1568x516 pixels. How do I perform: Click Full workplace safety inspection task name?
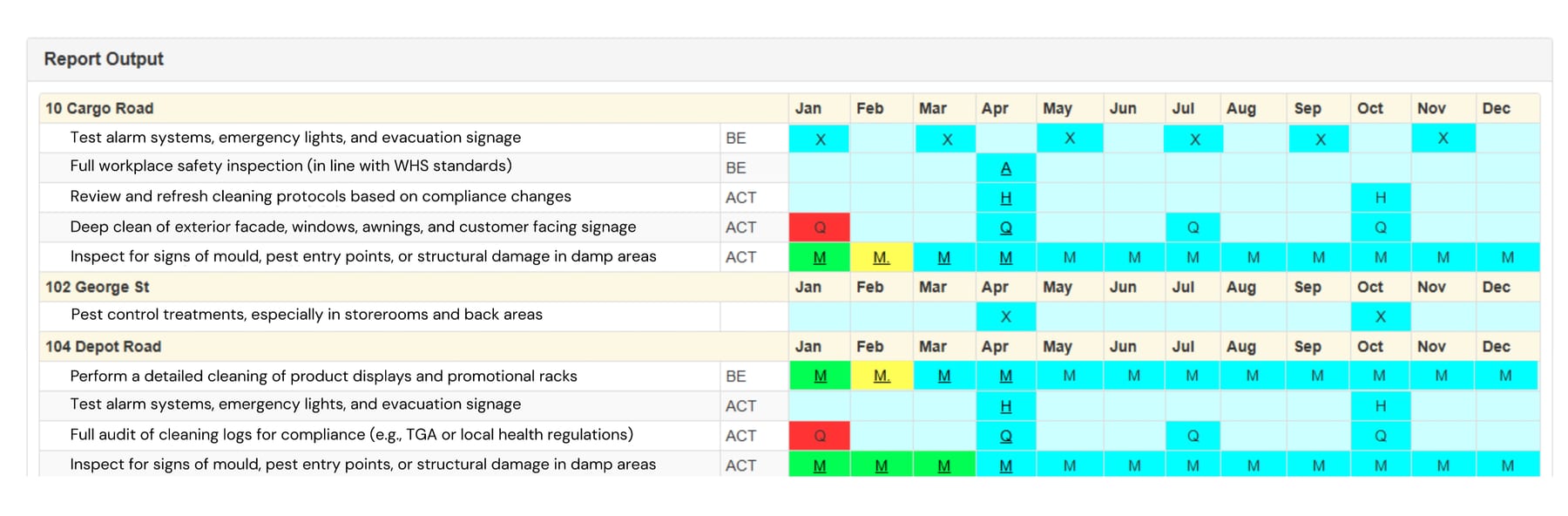click(x=291, y=166)
